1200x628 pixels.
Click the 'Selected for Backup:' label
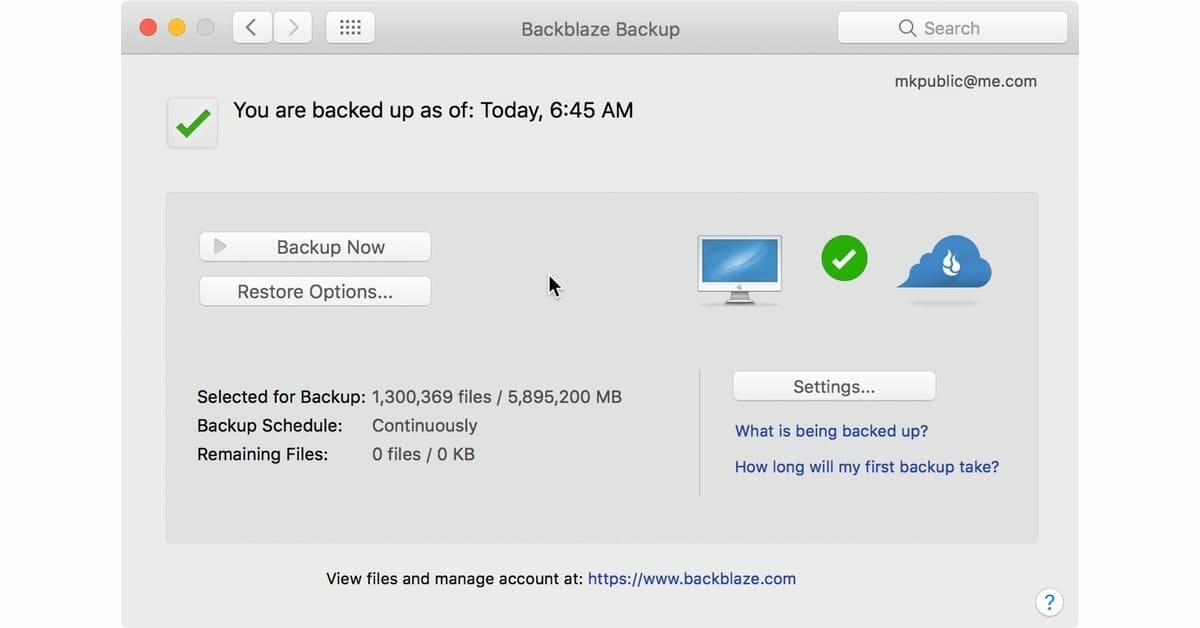pos(281,397)
